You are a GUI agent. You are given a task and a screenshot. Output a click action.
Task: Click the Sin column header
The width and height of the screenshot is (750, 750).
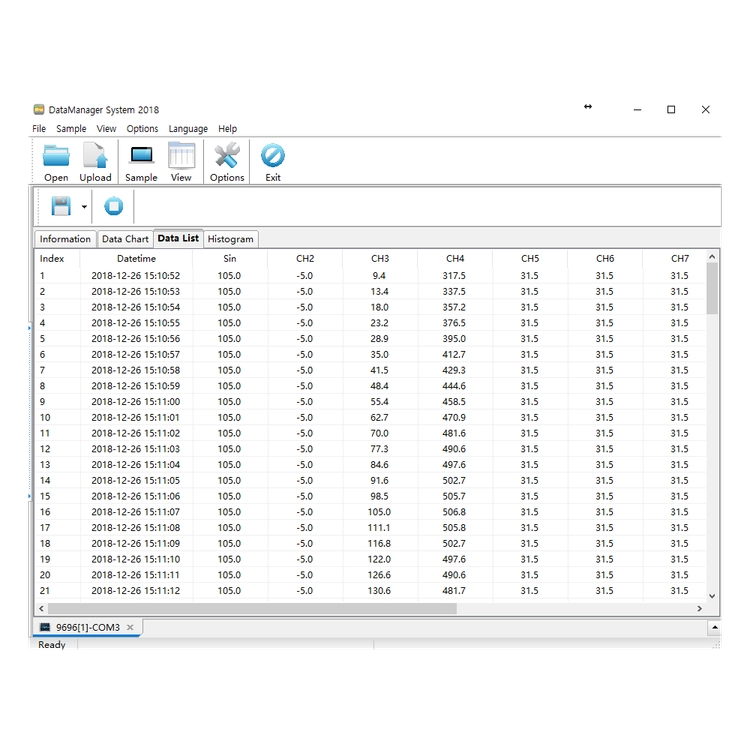[230, 258]
